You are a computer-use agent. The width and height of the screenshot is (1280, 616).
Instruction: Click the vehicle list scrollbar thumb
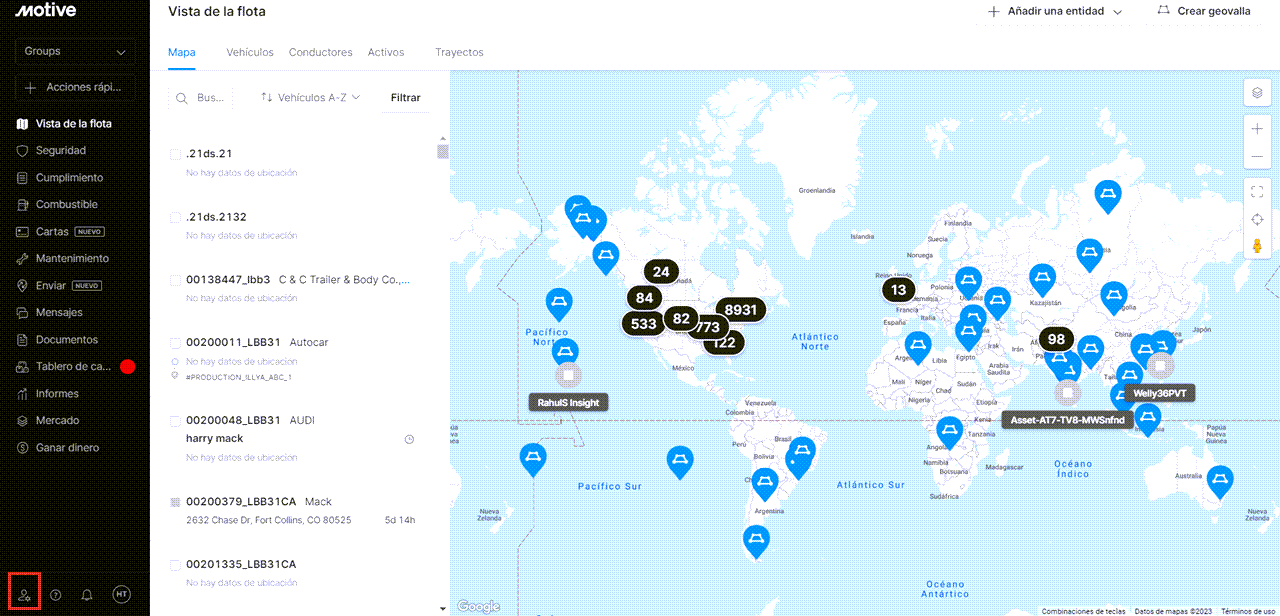[x=442, y=152]
